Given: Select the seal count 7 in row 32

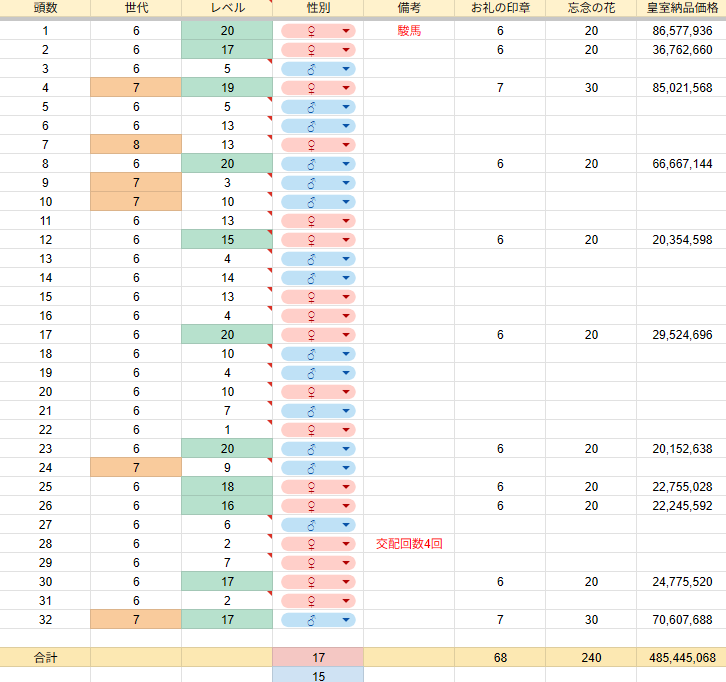Looking at the screenshot, I should [500, 619].
